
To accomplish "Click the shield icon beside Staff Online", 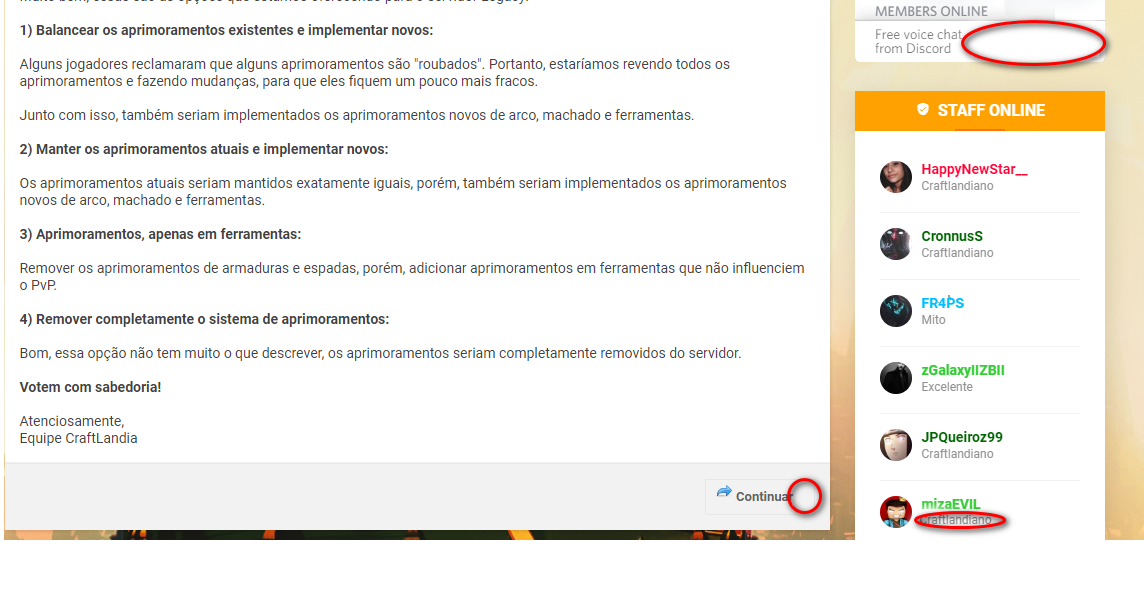I will coord(923,110).
